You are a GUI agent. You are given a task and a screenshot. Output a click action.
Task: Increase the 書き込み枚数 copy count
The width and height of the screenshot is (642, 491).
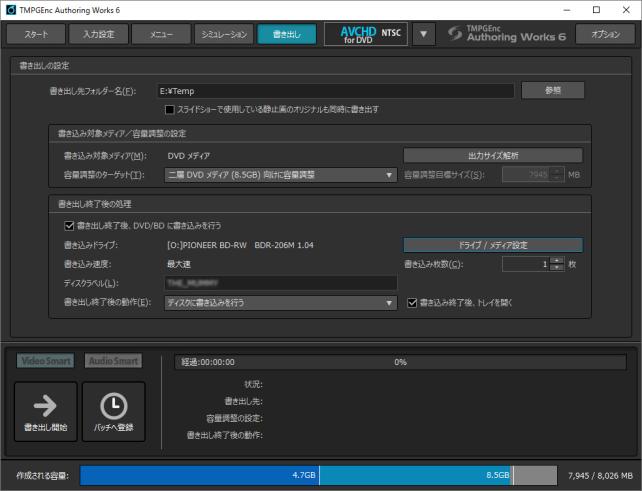pyautogui.click(x=556, y=260)
